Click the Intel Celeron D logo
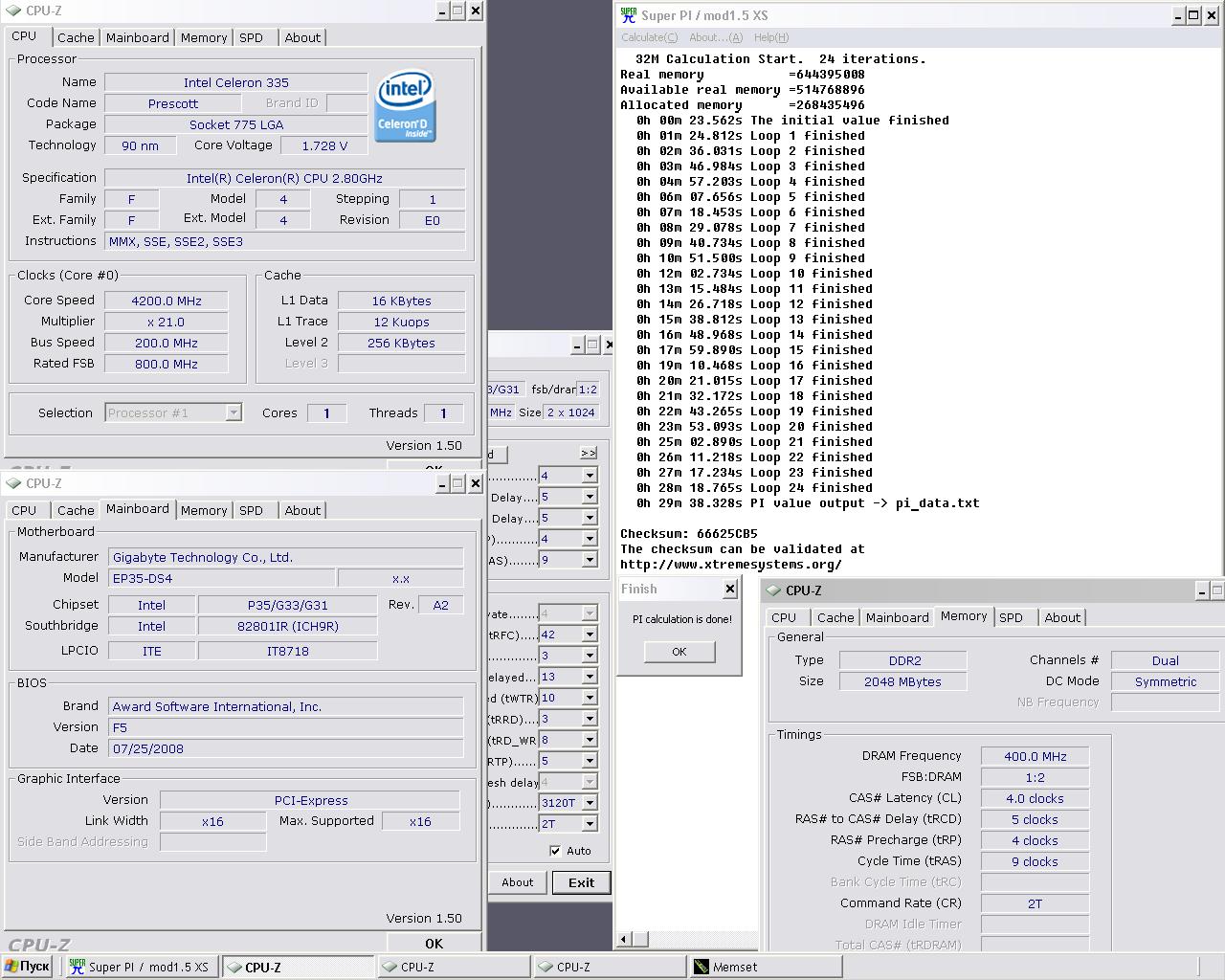Image resolution: width=1225 pixels, height=980 pixels. (x=405, y=106)
